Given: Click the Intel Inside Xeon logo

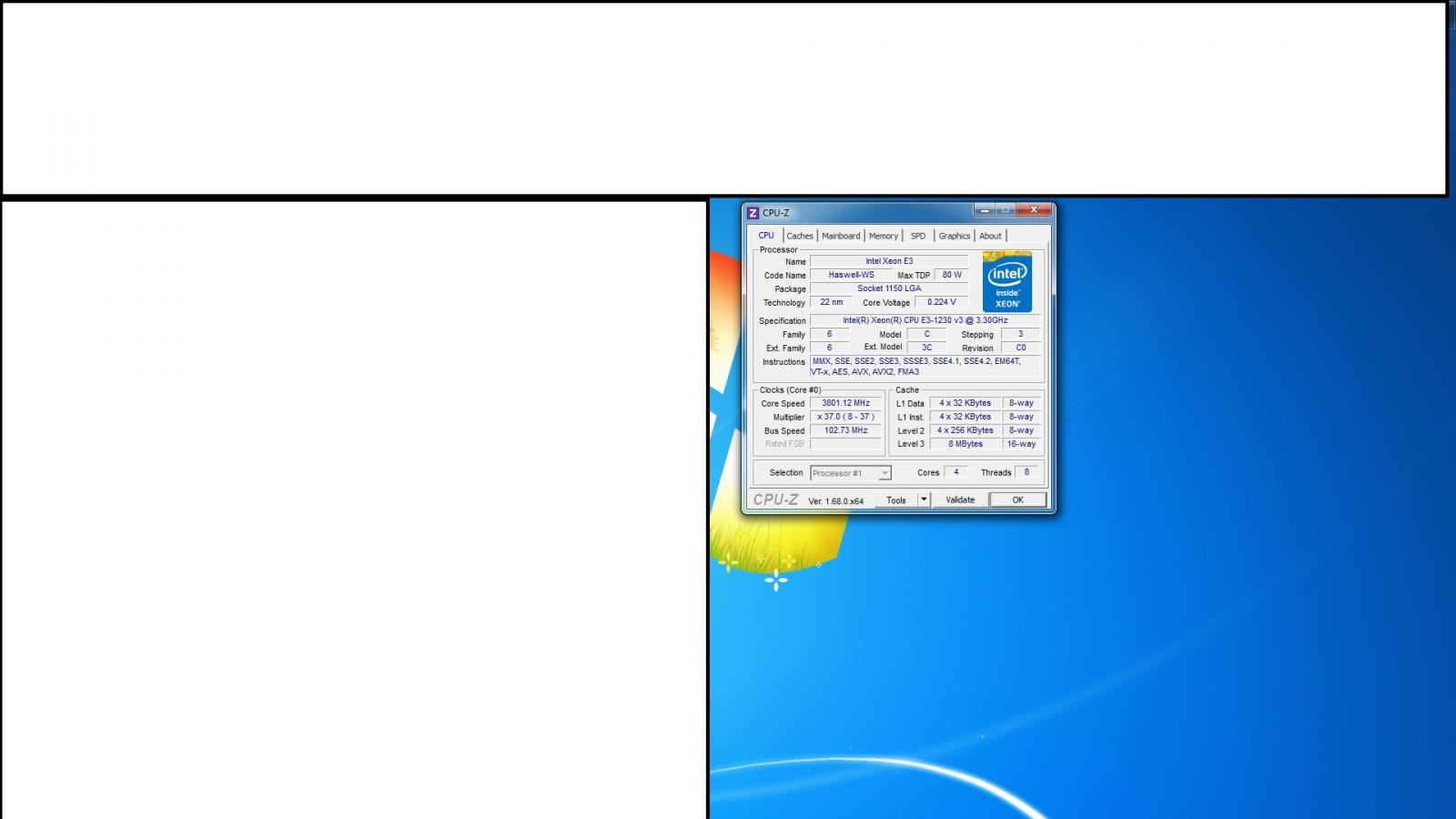Looking at the screenshot, I should click(1007, 281).
